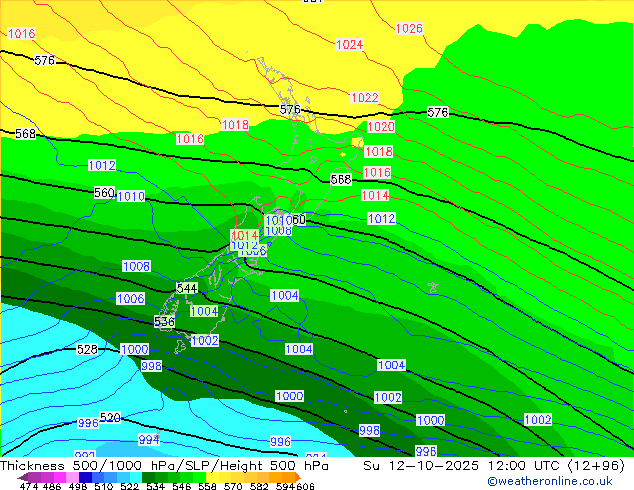Click the legend value 594
Screen dimensions: 634x490
click(x=285, y=486)
